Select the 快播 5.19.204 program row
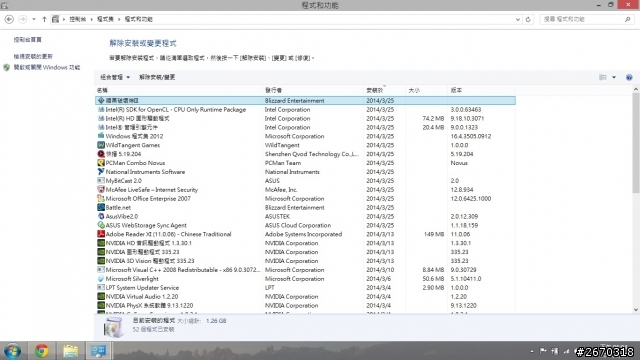 point(305,154)
